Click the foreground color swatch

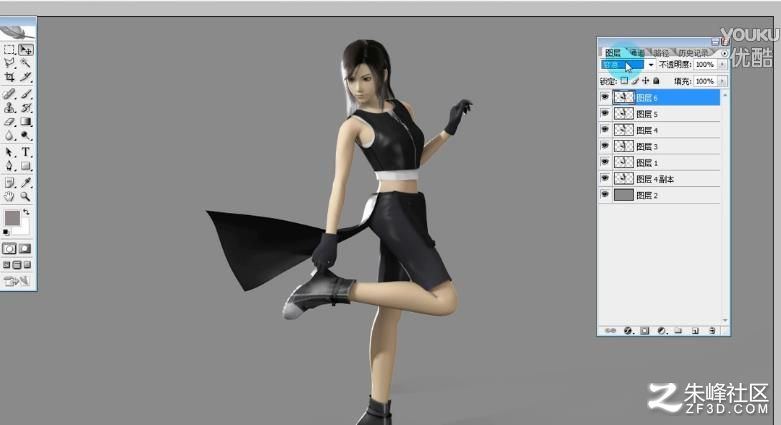point(12,218)
